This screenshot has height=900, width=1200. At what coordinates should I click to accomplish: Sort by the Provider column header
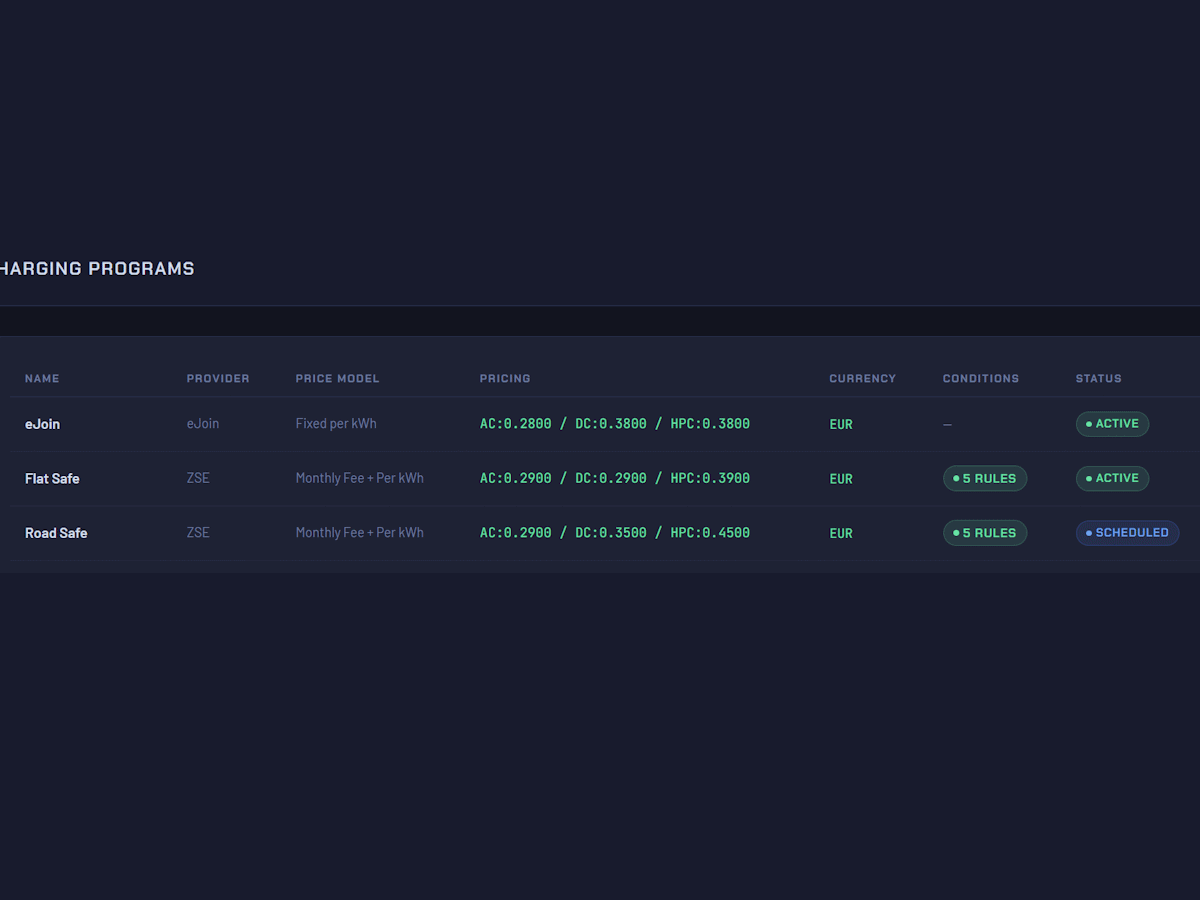click(x=218, y=379)
